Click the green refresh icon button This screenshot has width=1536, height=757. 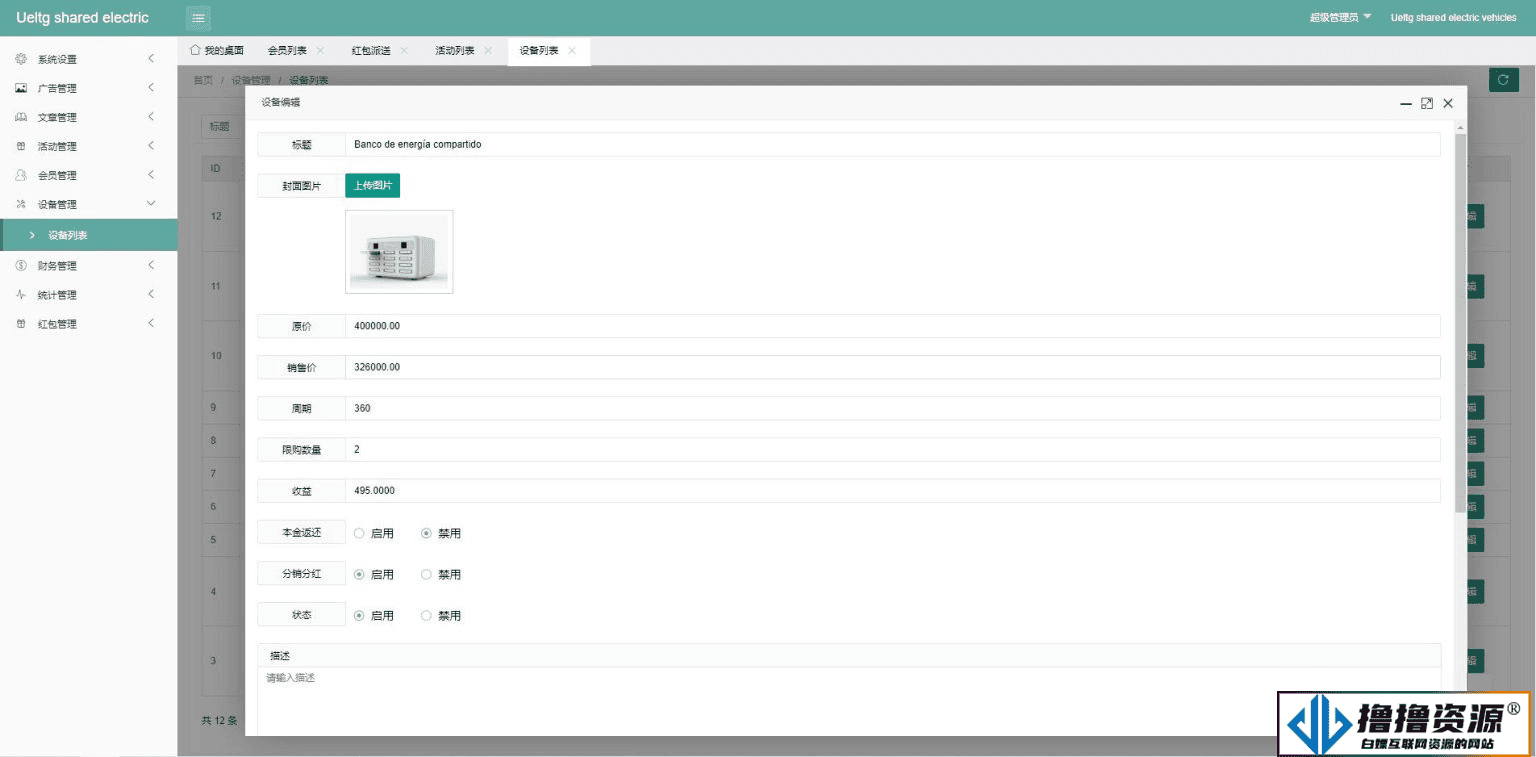click(1504, 80)
